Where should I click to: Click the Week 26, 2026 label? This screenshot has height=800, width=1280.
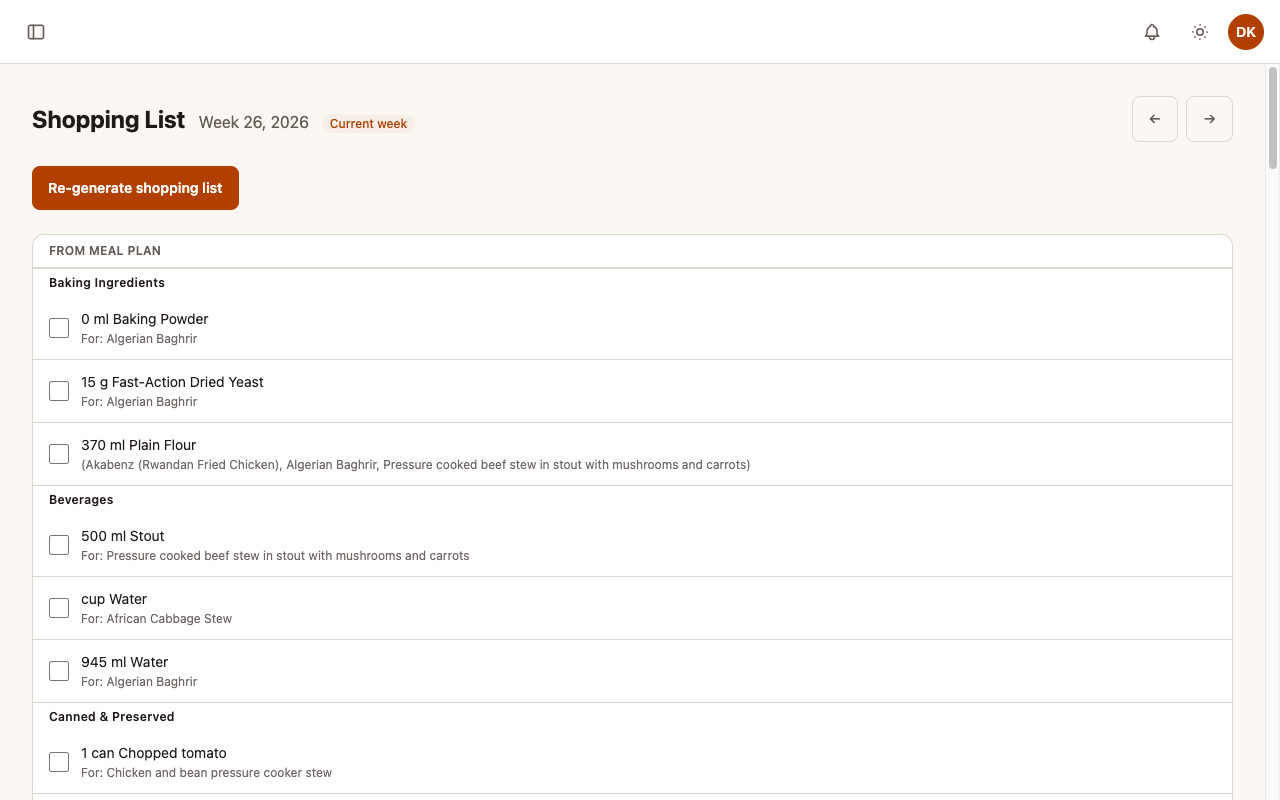(x=254, y=123)
